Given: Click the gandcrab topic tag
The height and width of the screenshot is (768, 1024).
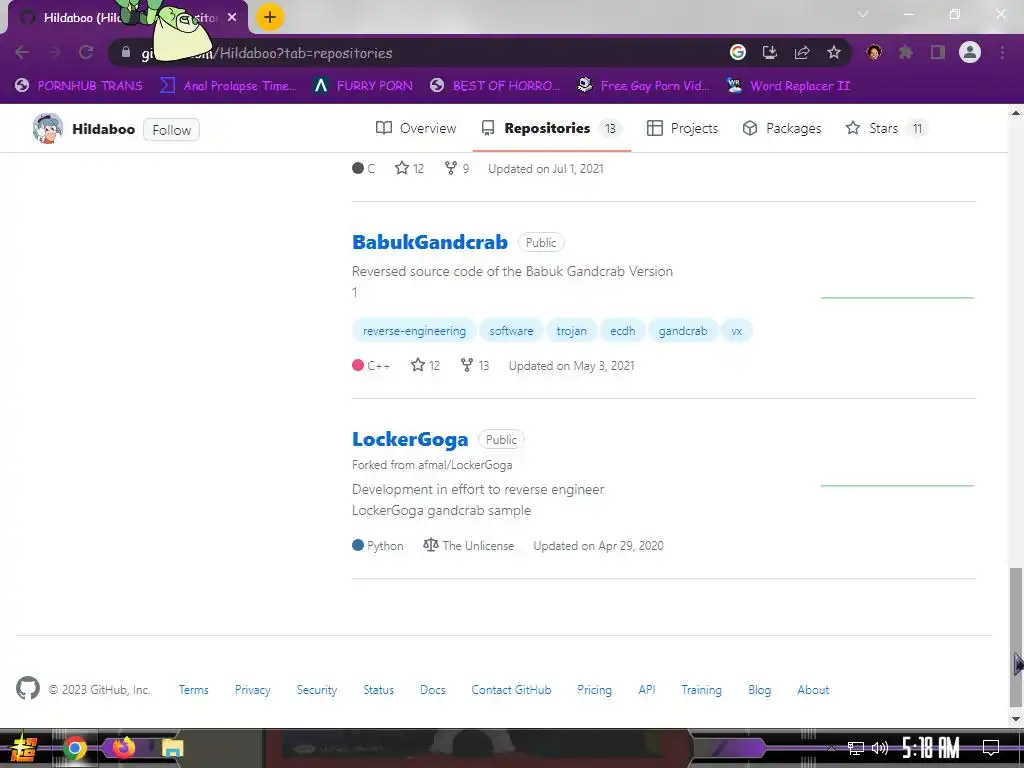Looking at the screenshot, I should click(683, 331).
